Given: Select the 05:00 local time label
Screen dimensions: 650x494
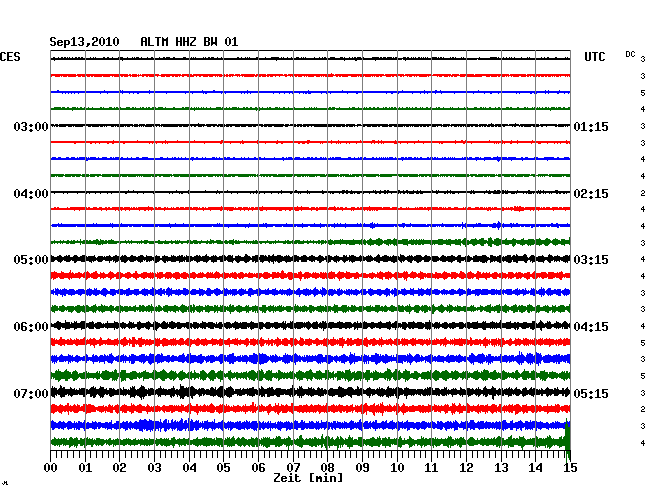Looking at the screenshot, I should click(x=31, y=260).
